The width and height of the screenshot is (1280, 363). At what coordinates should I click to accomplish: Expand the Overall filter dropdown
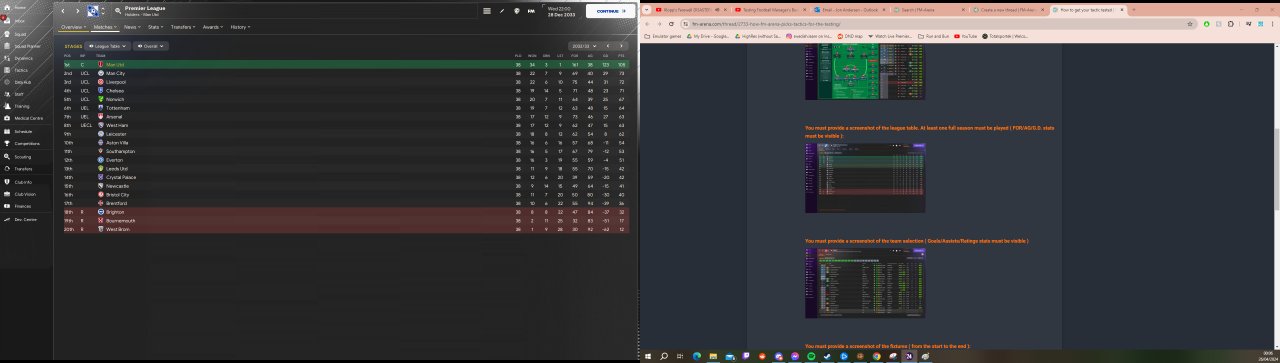click(x=151, y=46)
